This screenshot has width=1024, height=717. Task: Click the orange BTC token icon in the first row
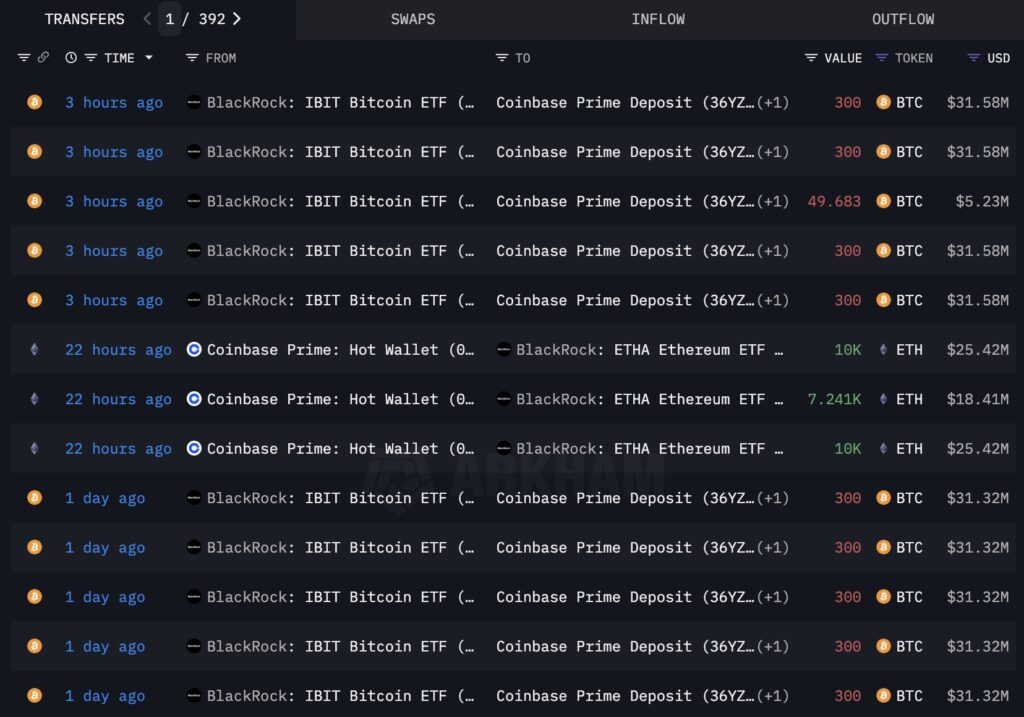pyautogui.click(x=883, y=102)
